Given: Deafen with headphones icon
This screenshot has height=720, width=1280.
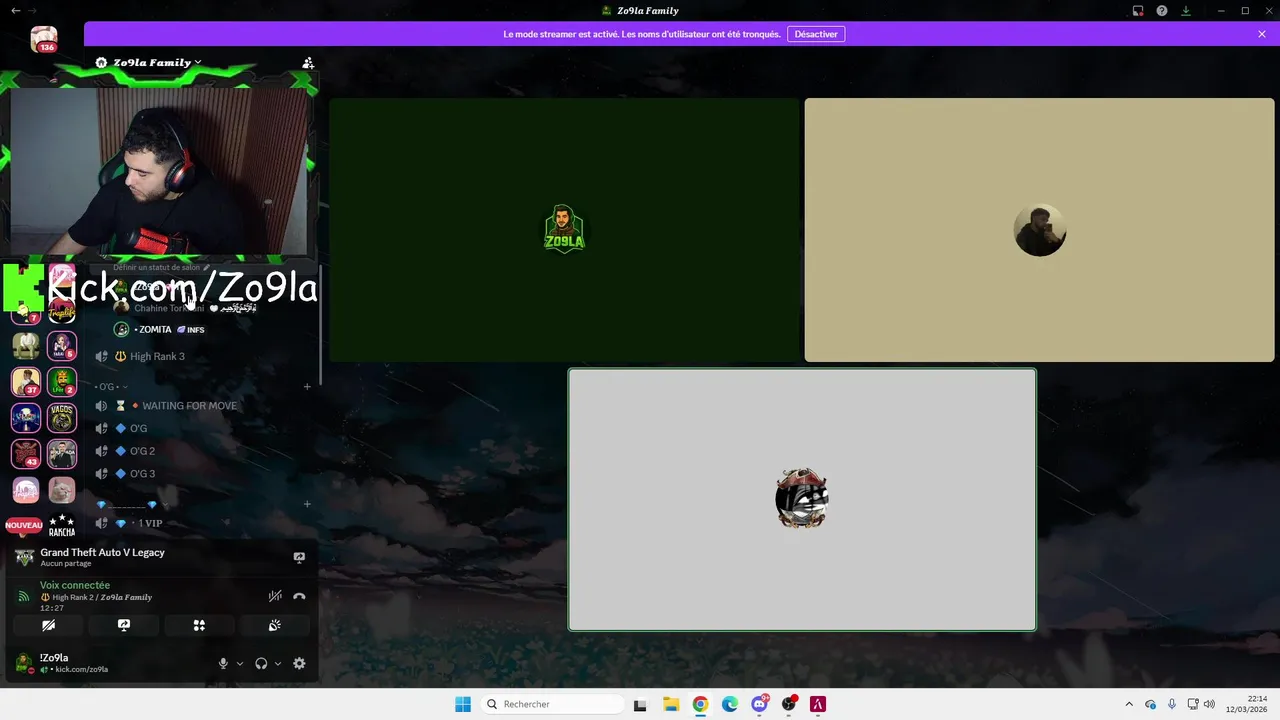Looking at the screenshot, I should pos(261,663).
